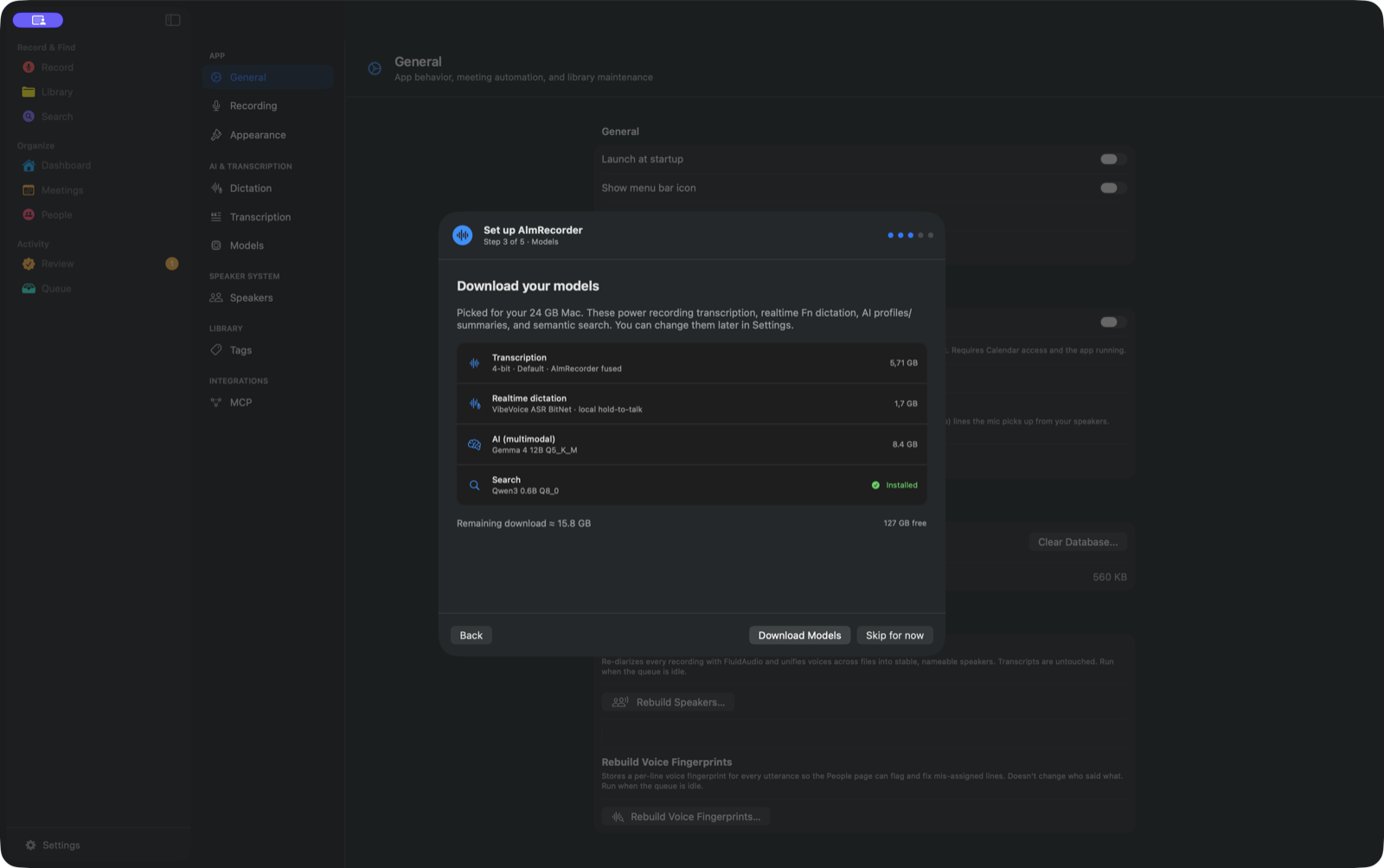Screen dimensions: 1384x868
Task: Click the Realtime dictation model icon
Action: [x=474, y=404]
